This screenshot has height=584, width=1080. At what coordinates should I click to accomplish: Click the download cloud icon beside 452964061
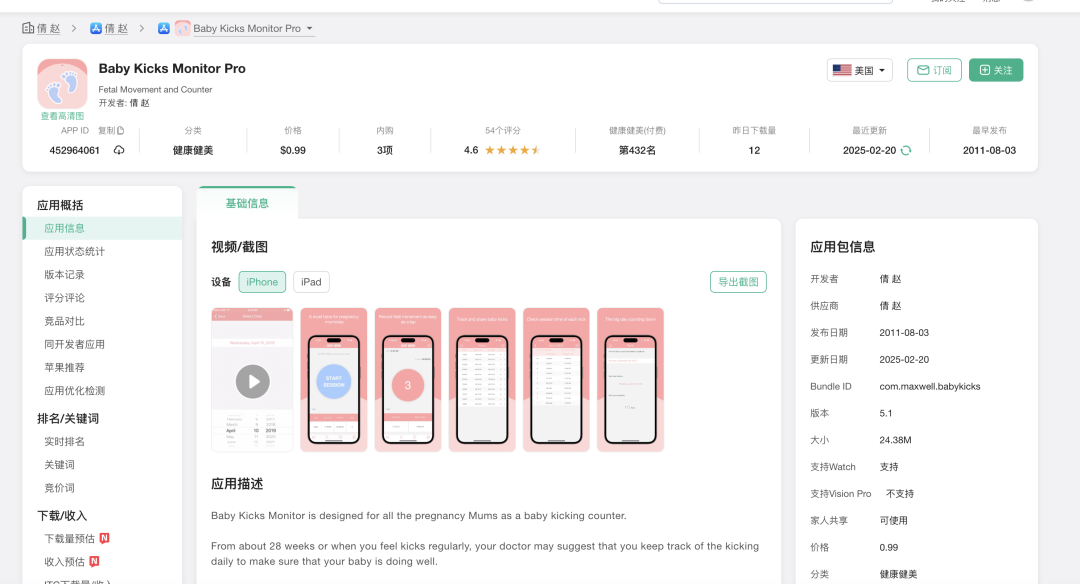point(119,150)
